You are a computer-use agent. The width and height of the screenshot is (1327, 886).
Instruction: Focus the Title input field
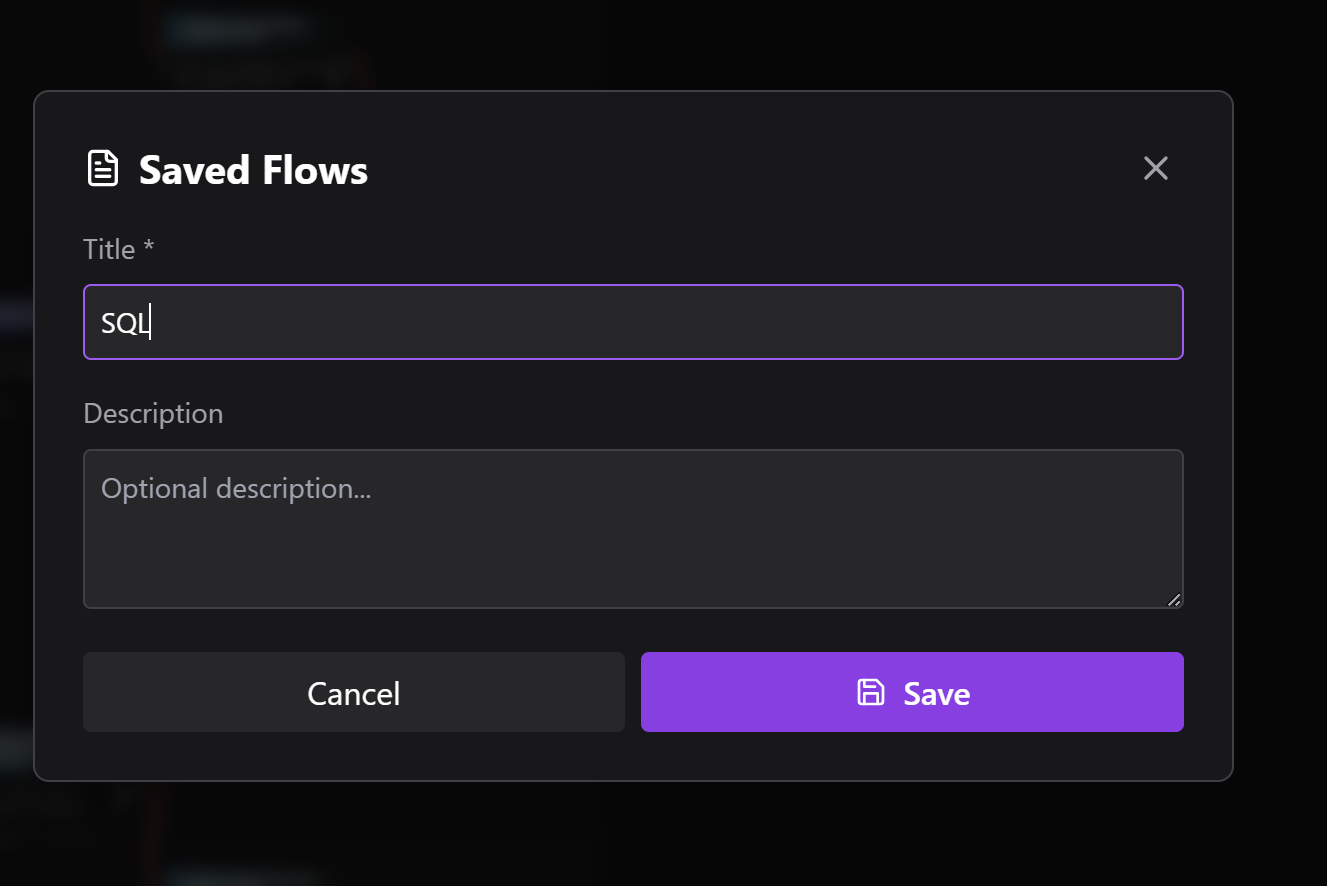(x=632, y=322)
